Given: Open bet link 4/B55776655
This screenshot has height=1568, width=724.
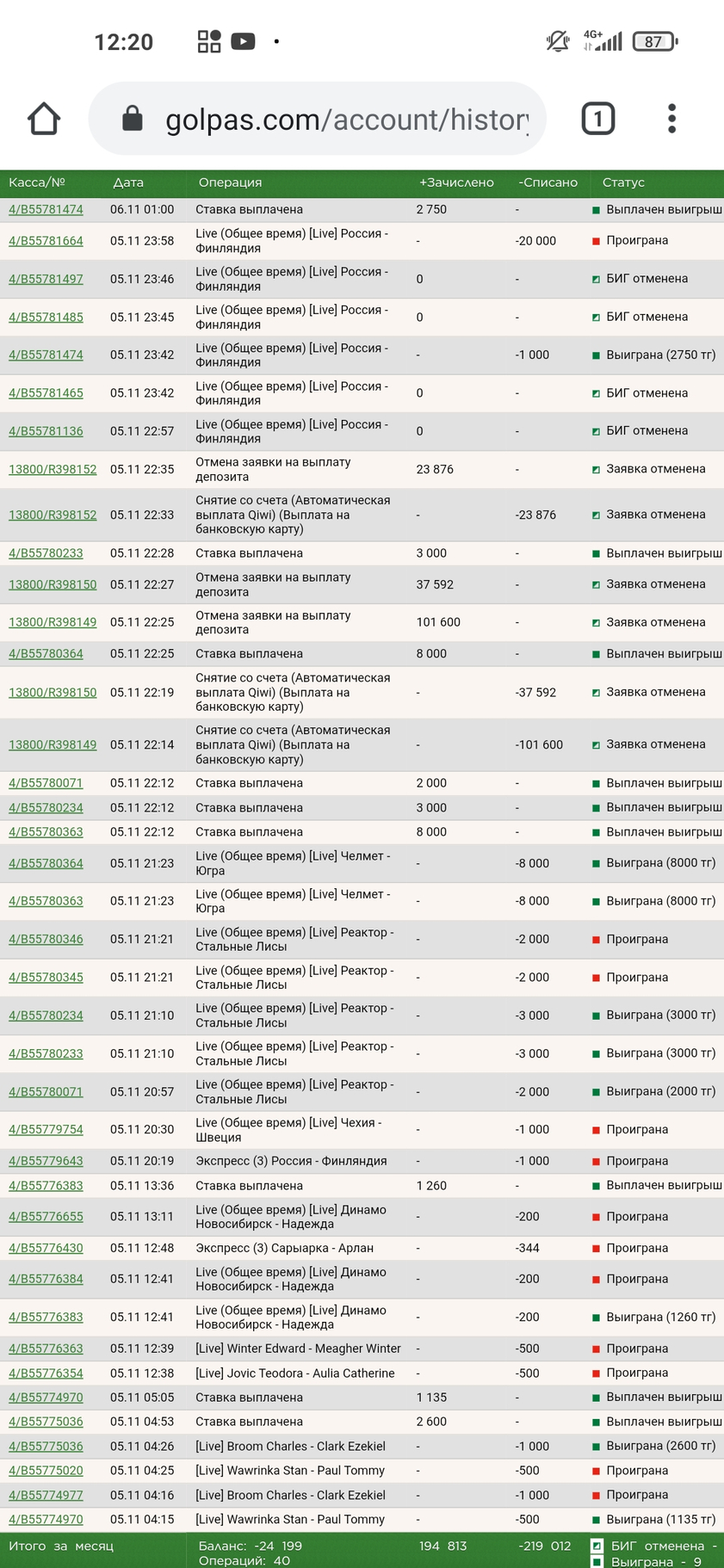Looking at the screenshot, I should point(46,1217).
